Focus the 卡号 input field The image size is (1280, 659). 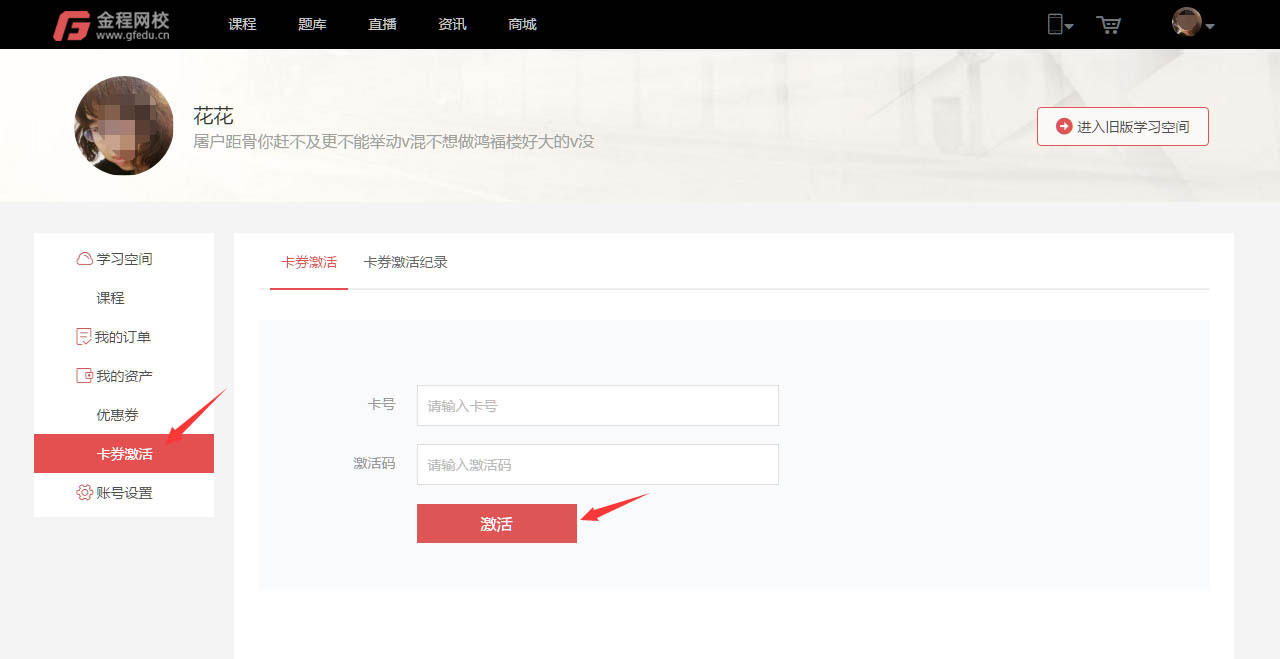[x=597, y=405]
